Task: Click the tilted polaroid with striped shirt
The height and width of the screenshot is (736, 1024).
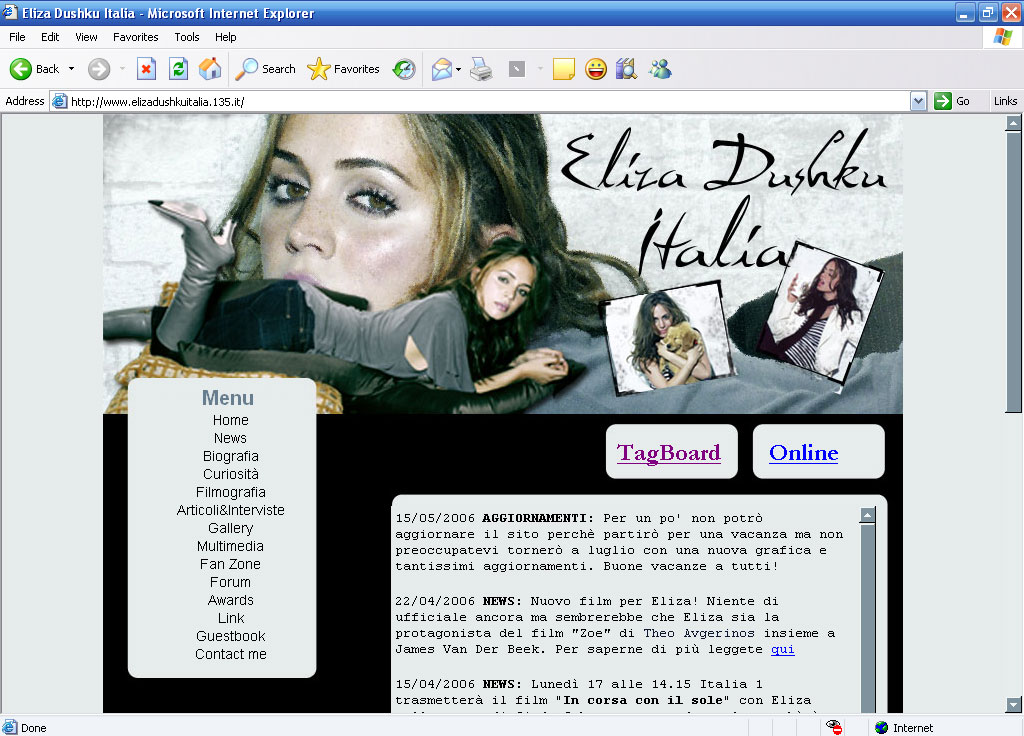Action: [x=822, y=313]
